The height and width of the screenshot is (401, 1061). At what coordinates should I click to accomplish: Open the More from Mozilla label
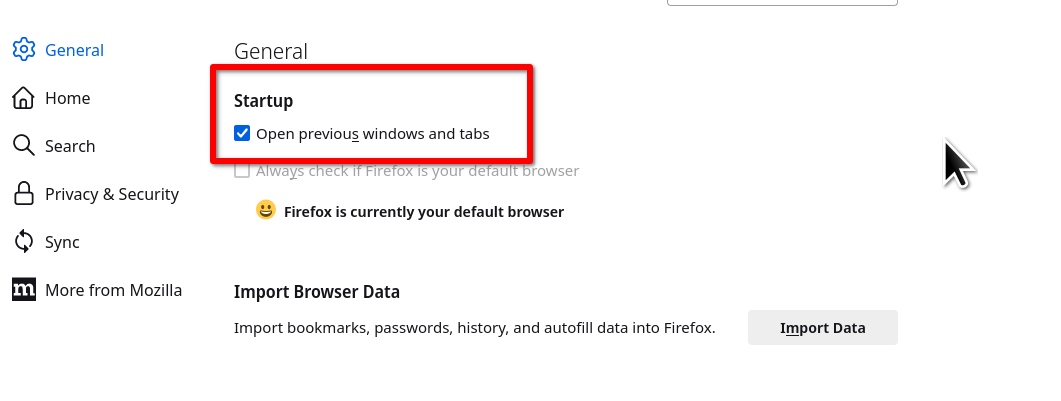(x=113, y=290)
